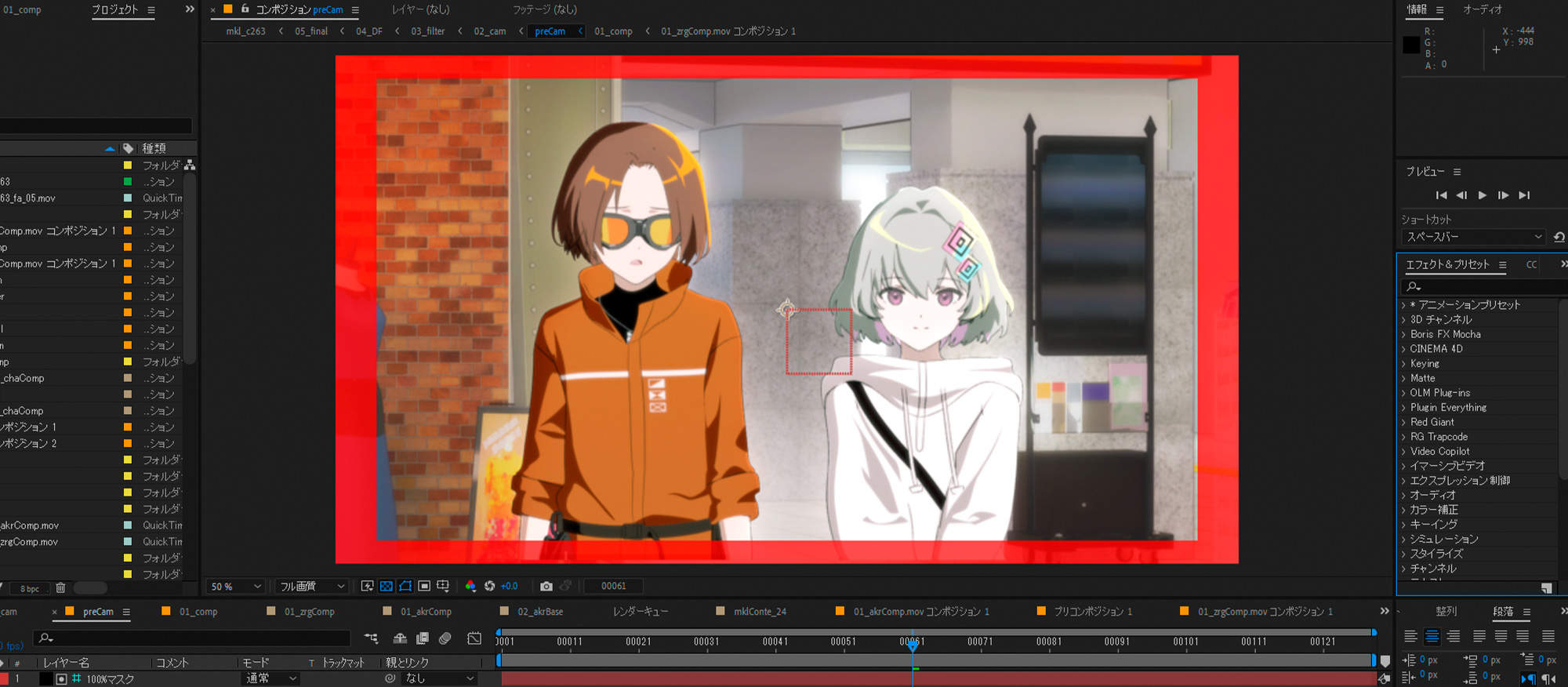Switch to the 01_zrgComp timeline tab
This screenshot has width=1568, height=687.
click(309, 612)
